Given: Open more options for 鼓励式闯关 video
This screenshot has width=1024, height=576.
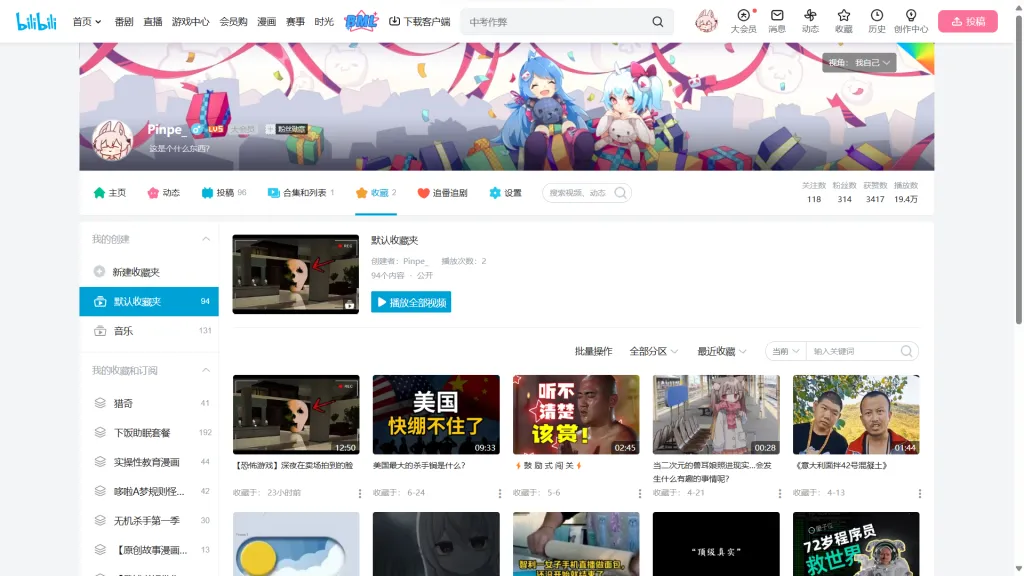Looking at the screenshot, I should coord(639,493).
